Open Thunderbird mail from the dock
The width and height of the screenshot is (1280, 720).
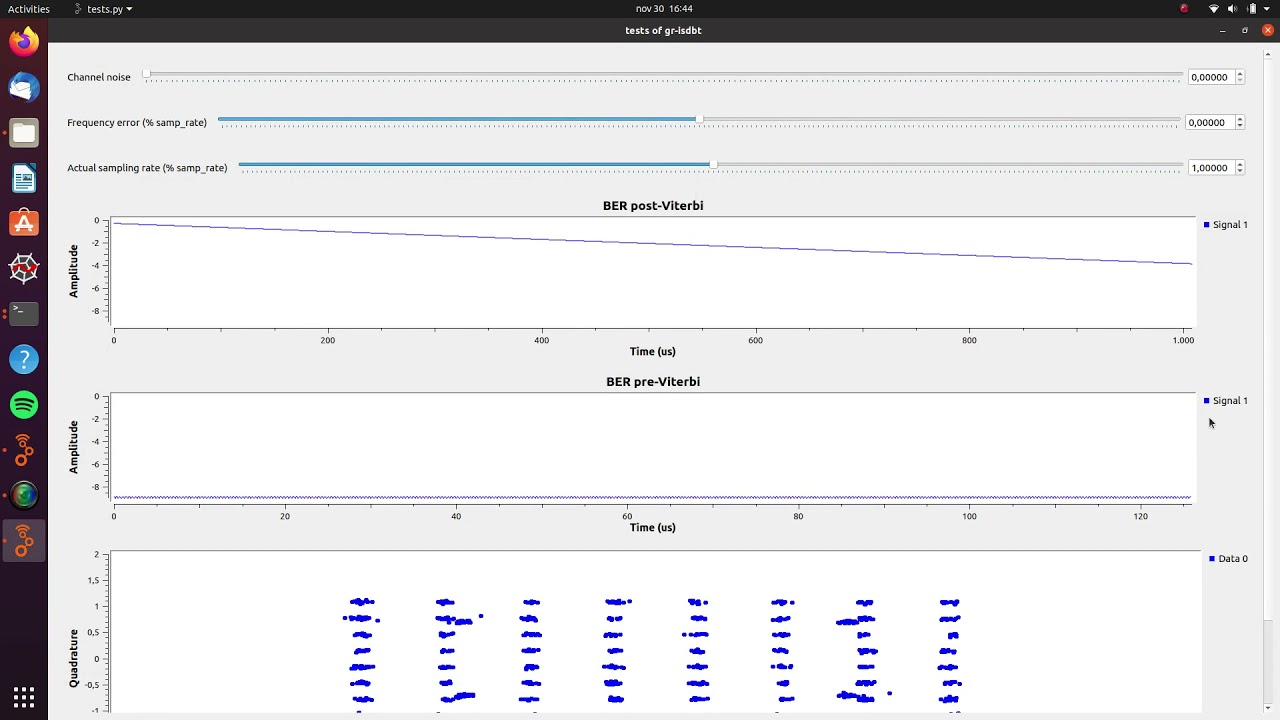(x=24, y=88)
